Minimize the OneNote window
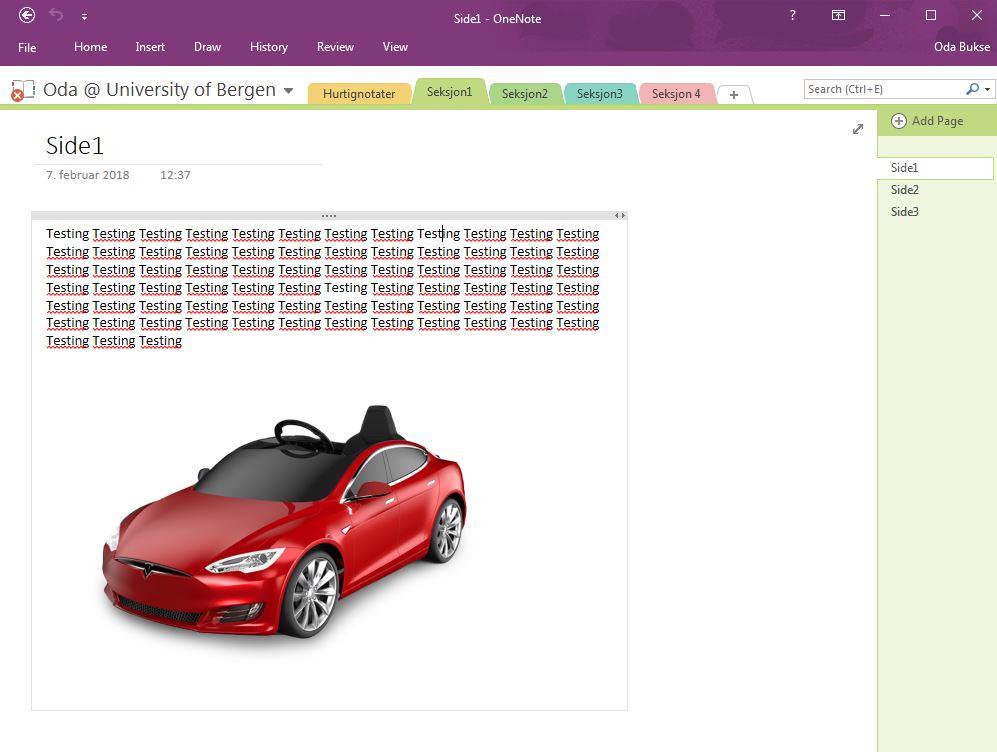This screenshot has width=997, height=752. point(884,15)
